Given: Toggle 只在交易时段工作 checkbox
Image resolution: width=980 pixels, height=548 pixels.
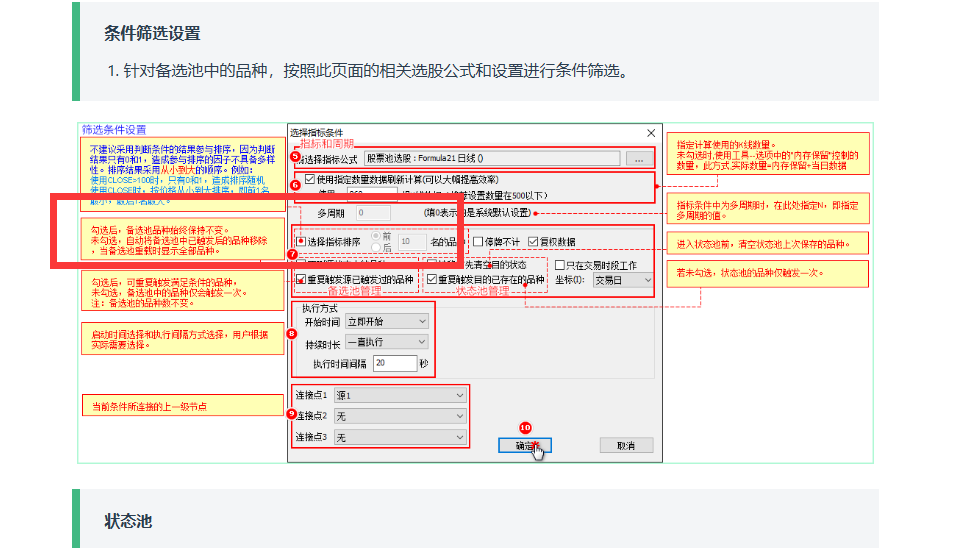Looking at the screenshot, I should [x=560, y=265].
